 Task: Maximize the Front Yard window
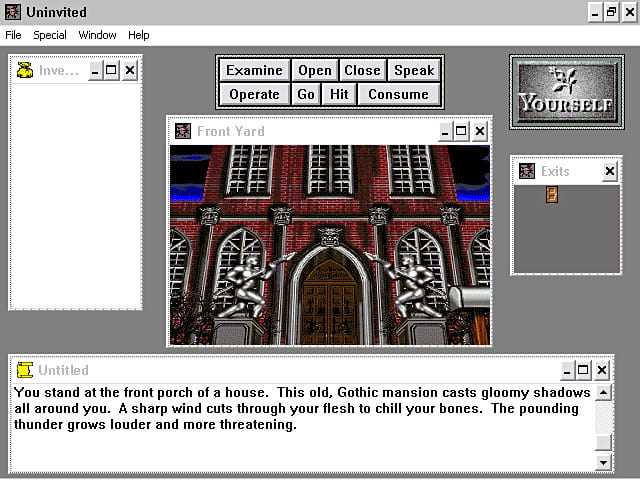pos(461,131)
